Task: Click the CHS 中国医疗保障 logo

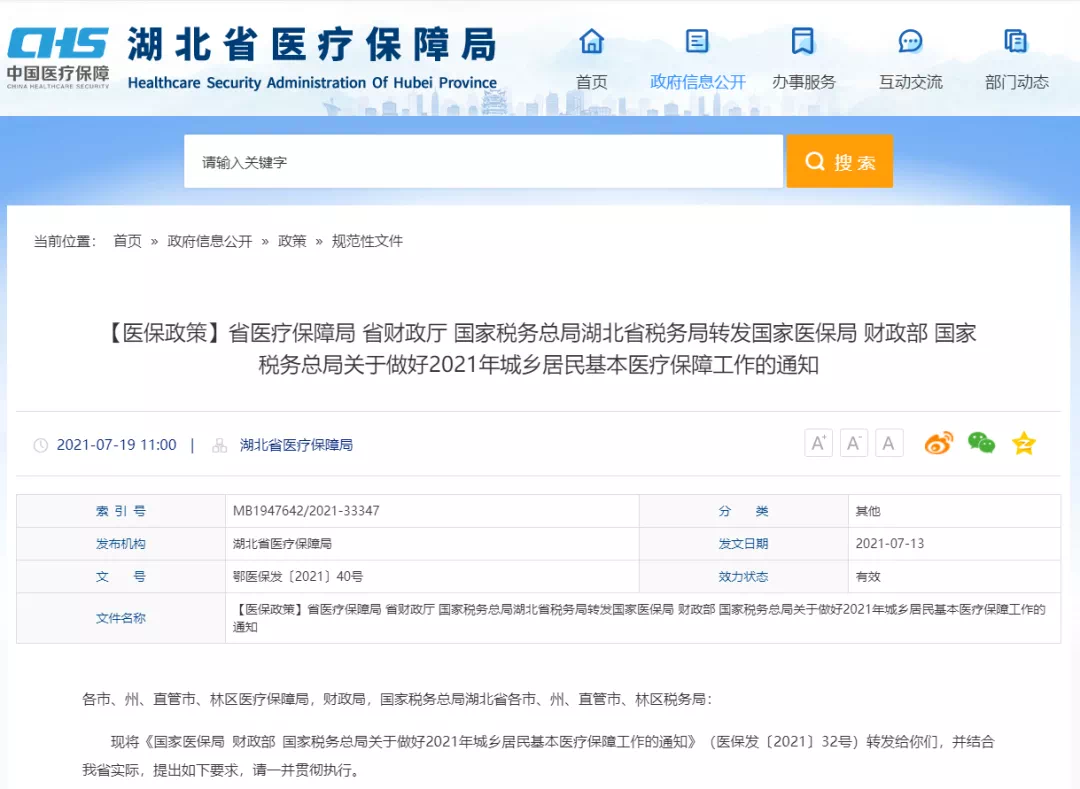Action: point(58,57)
